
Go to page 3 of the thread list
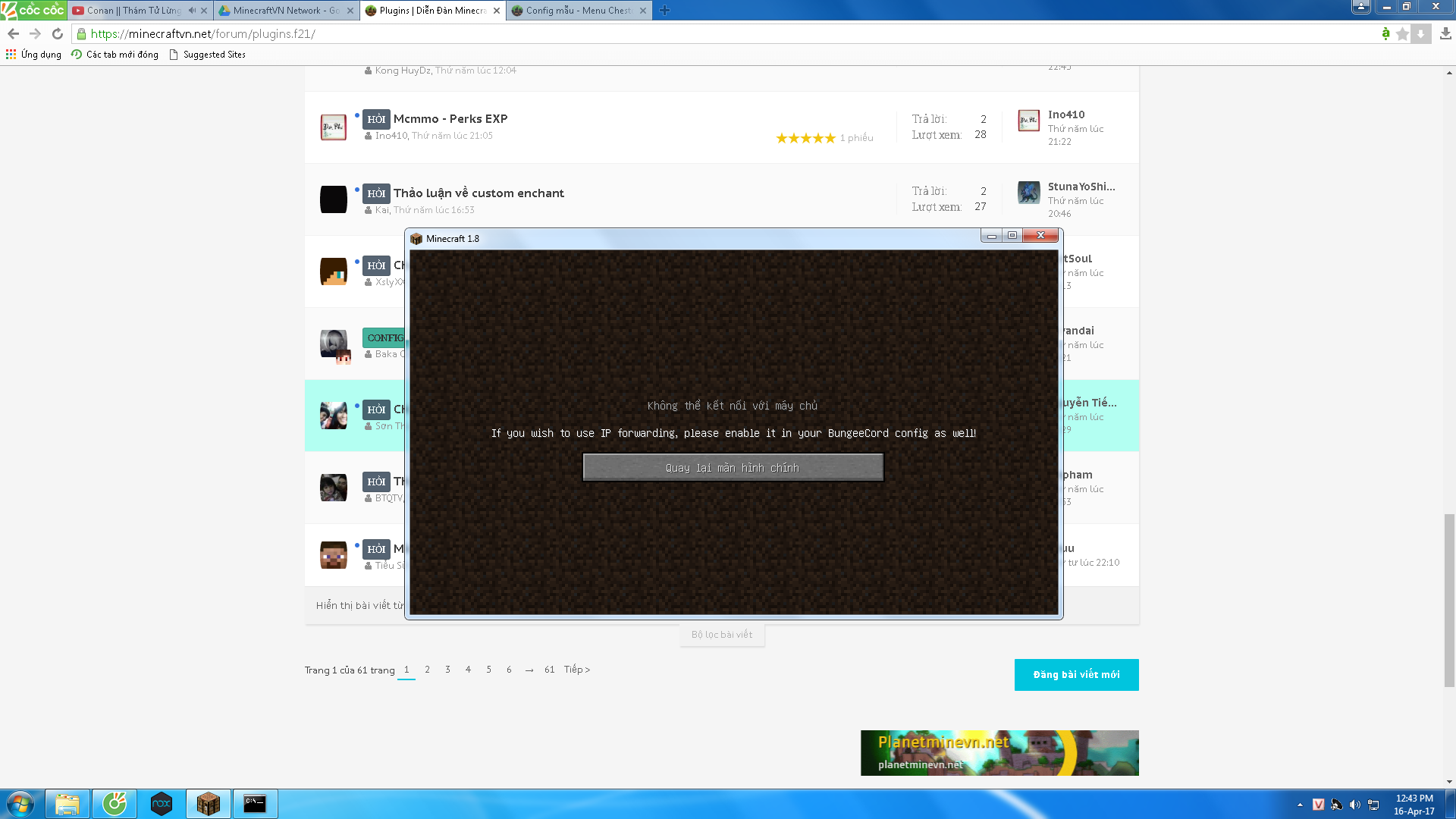click(447, 670)
